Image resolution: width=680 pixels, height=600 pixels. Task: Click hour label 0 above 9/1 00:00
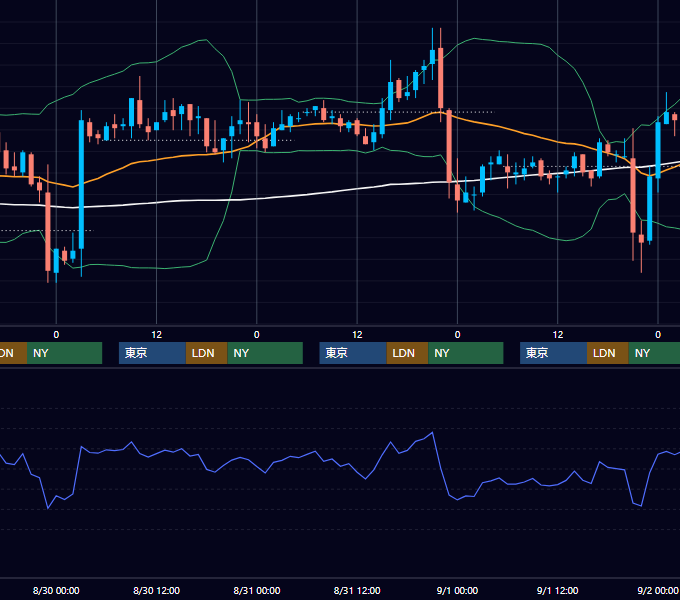(x=457, y=335)
